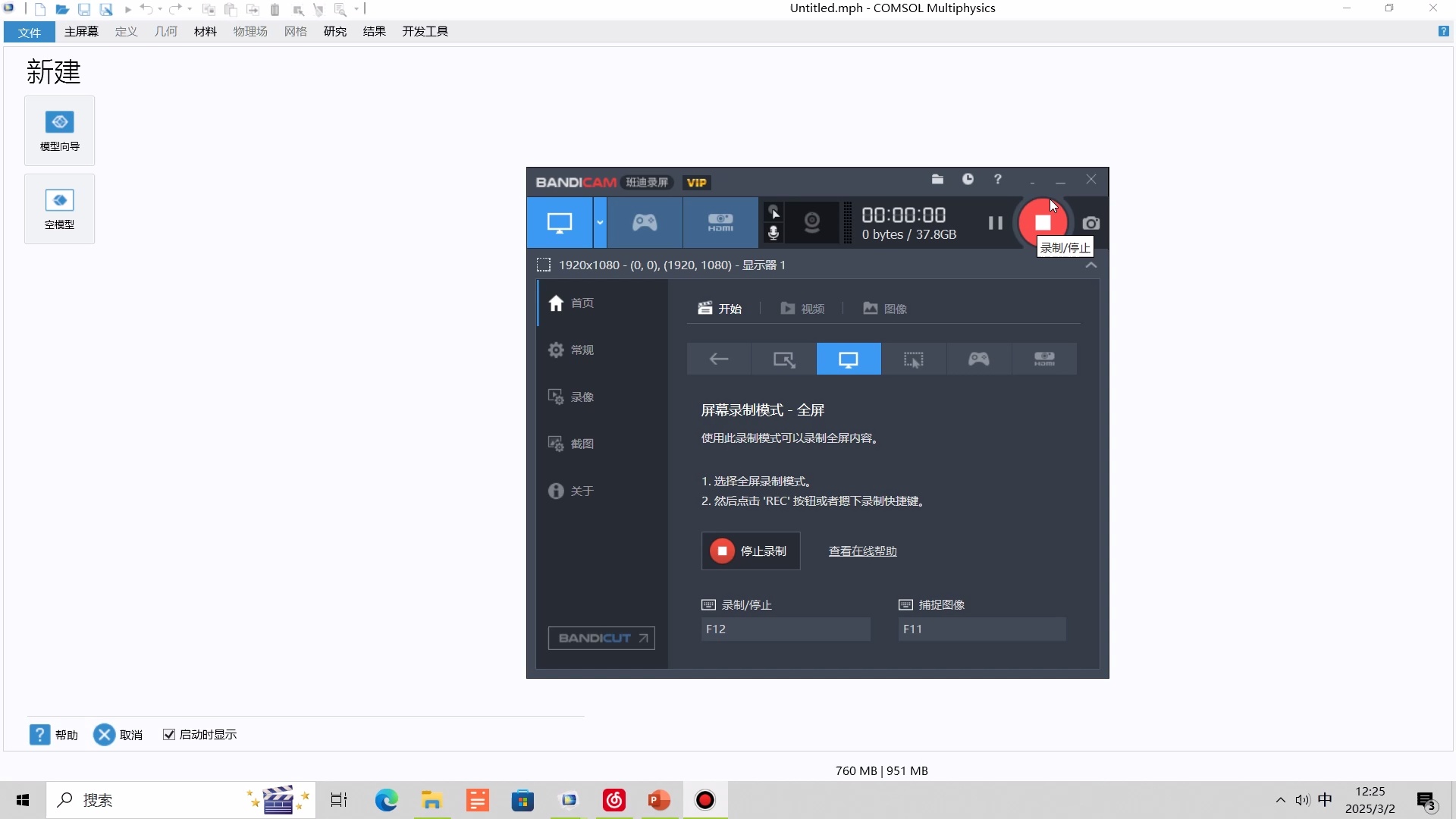
Task: Enable the mouse cursor capture toggle
Action: [x=774, y=212]
